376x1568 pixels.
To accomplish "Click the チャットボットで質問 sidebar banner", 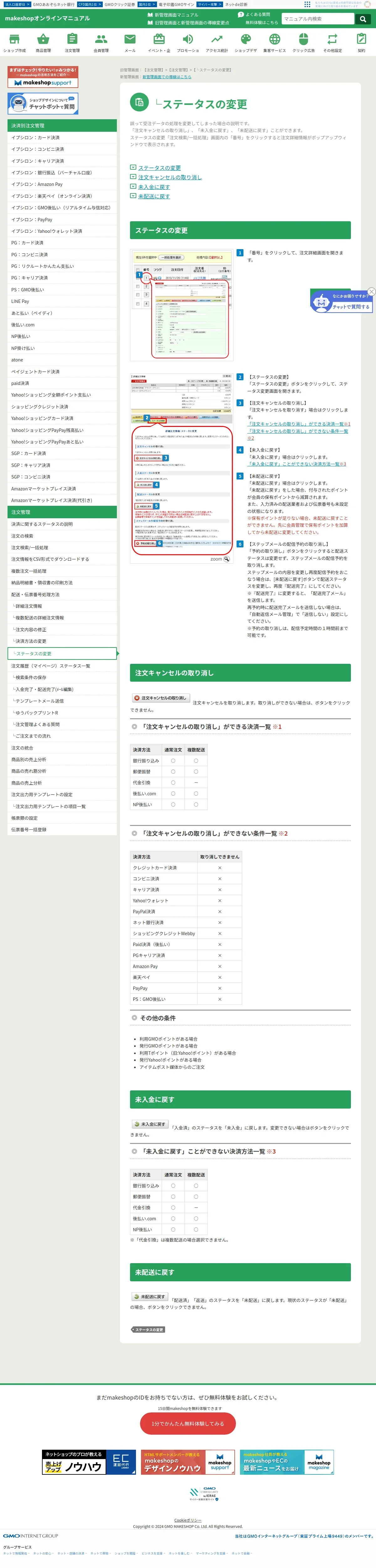I will [x=43, y=104].
